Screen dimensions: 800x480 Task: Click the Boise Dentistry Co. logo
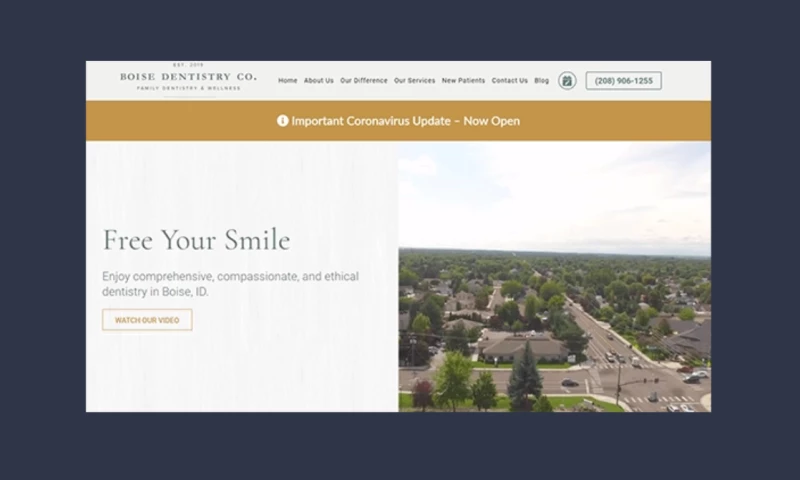189,78
